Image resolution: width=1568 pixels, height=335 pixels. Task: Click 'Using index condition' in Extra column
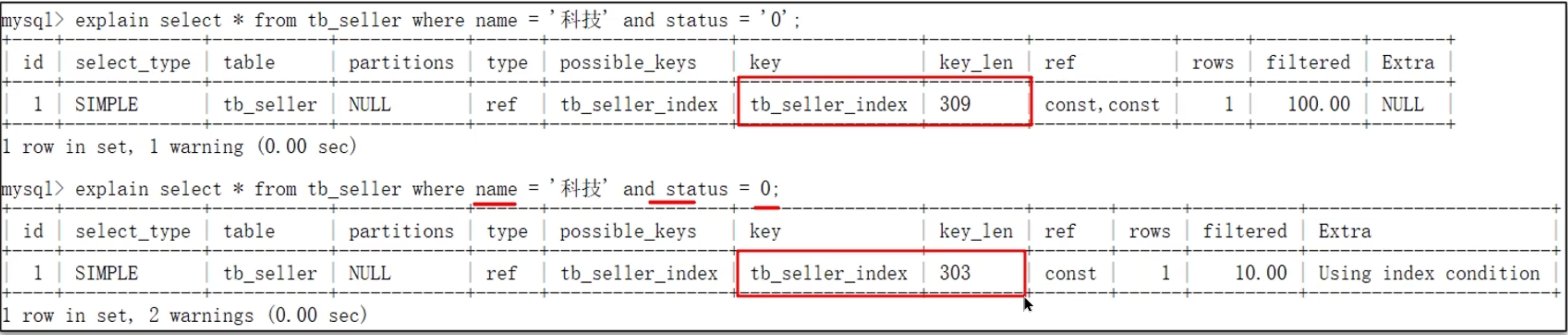click(x=1429, y=274)
